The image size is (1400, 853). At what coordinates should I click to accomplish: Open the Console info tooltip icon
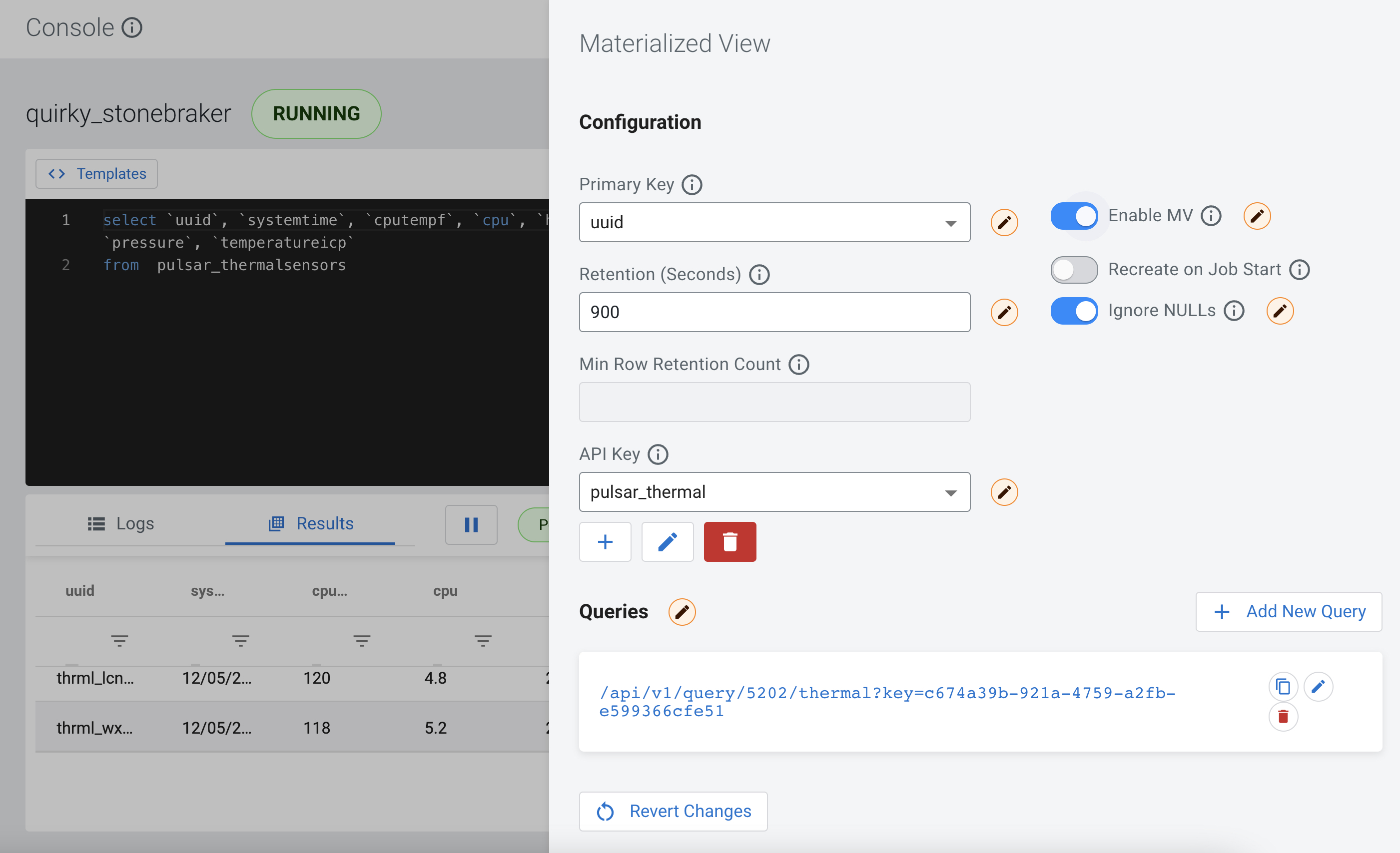tap(132, 26)
